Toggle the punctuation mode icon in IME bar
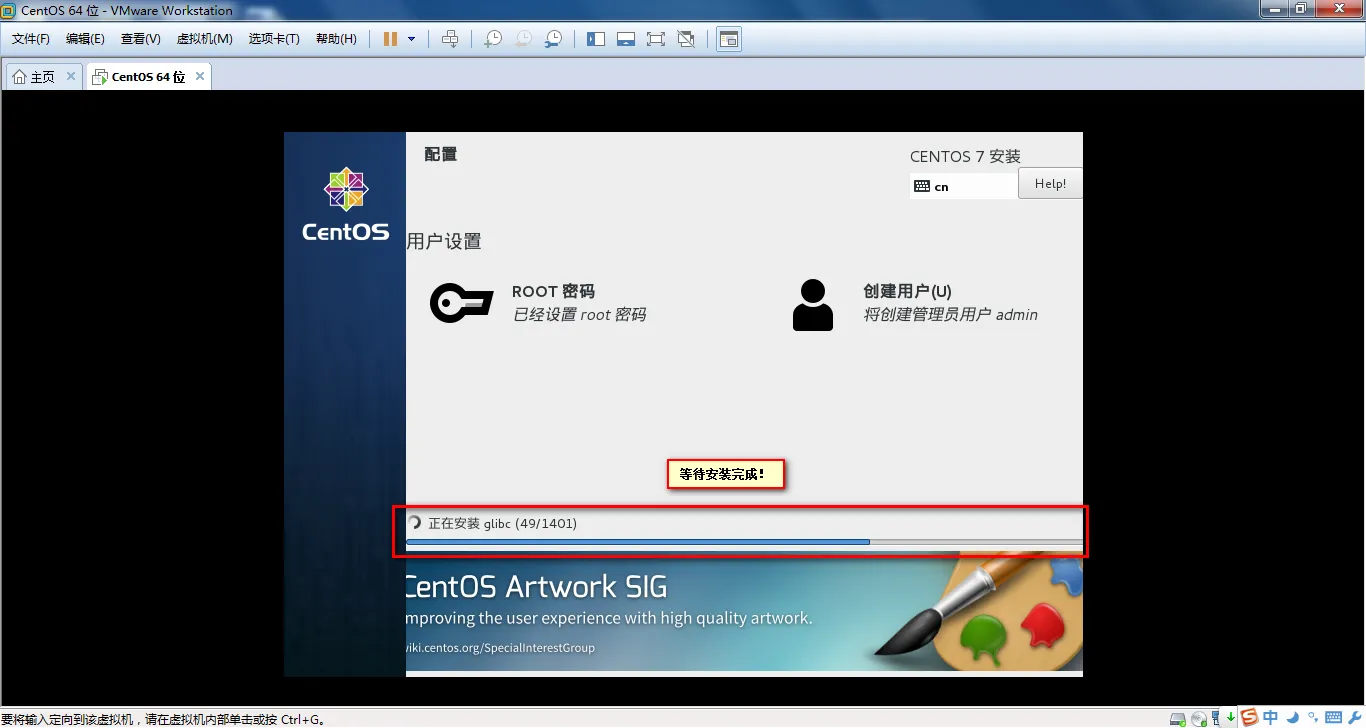Viewport: 1366px width, 728px height. point(1312,718)
